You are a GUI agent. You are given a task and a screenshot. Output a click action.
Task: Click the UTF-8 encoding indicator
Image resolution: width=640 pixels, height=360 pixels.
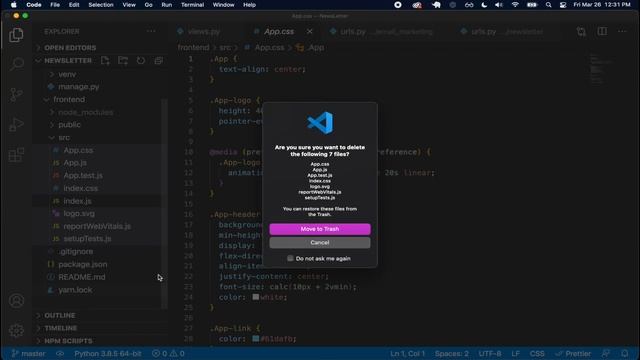[490, 353]
